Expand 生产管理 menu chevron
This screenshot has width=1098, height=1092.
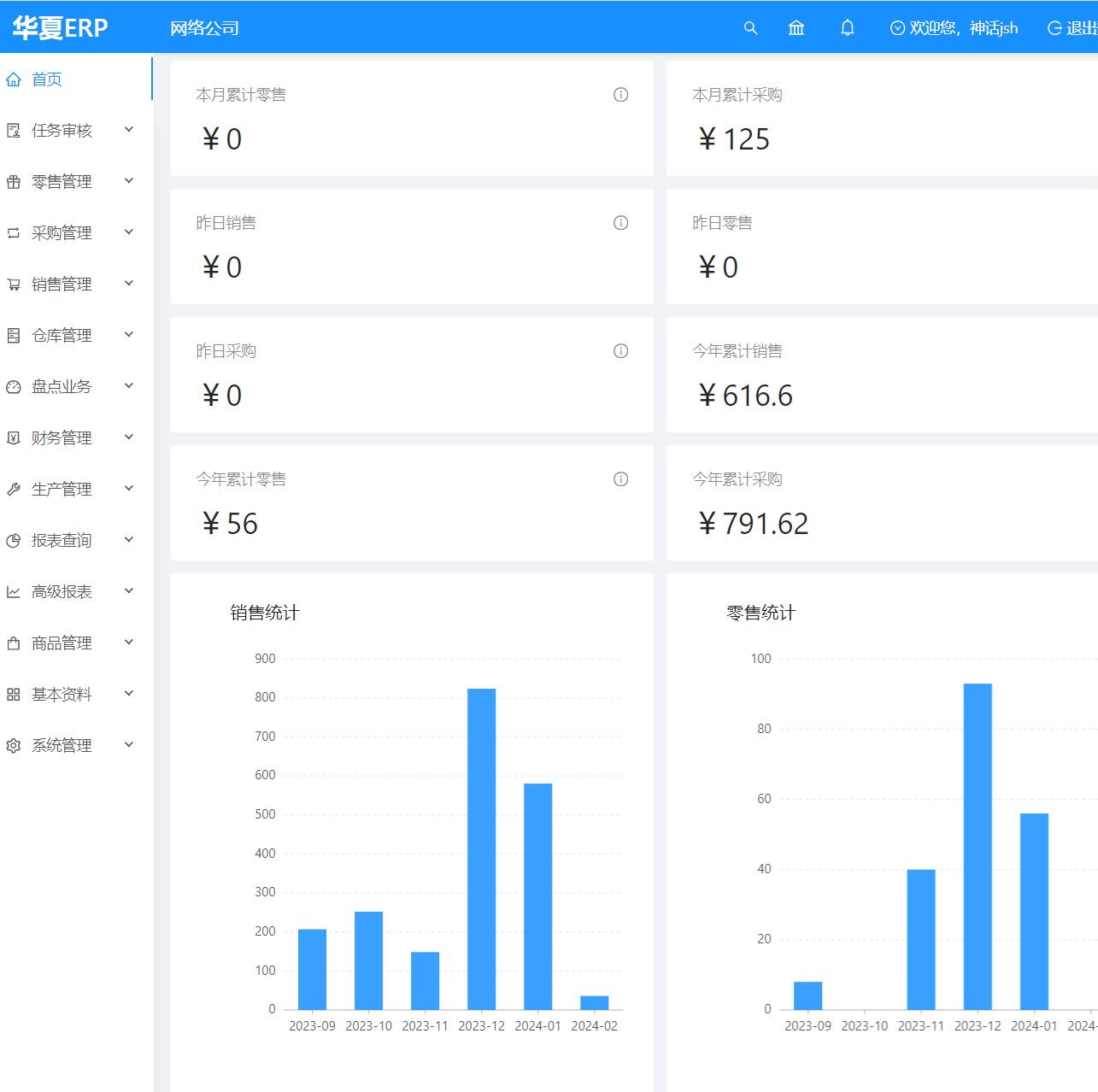pos(129,489)
